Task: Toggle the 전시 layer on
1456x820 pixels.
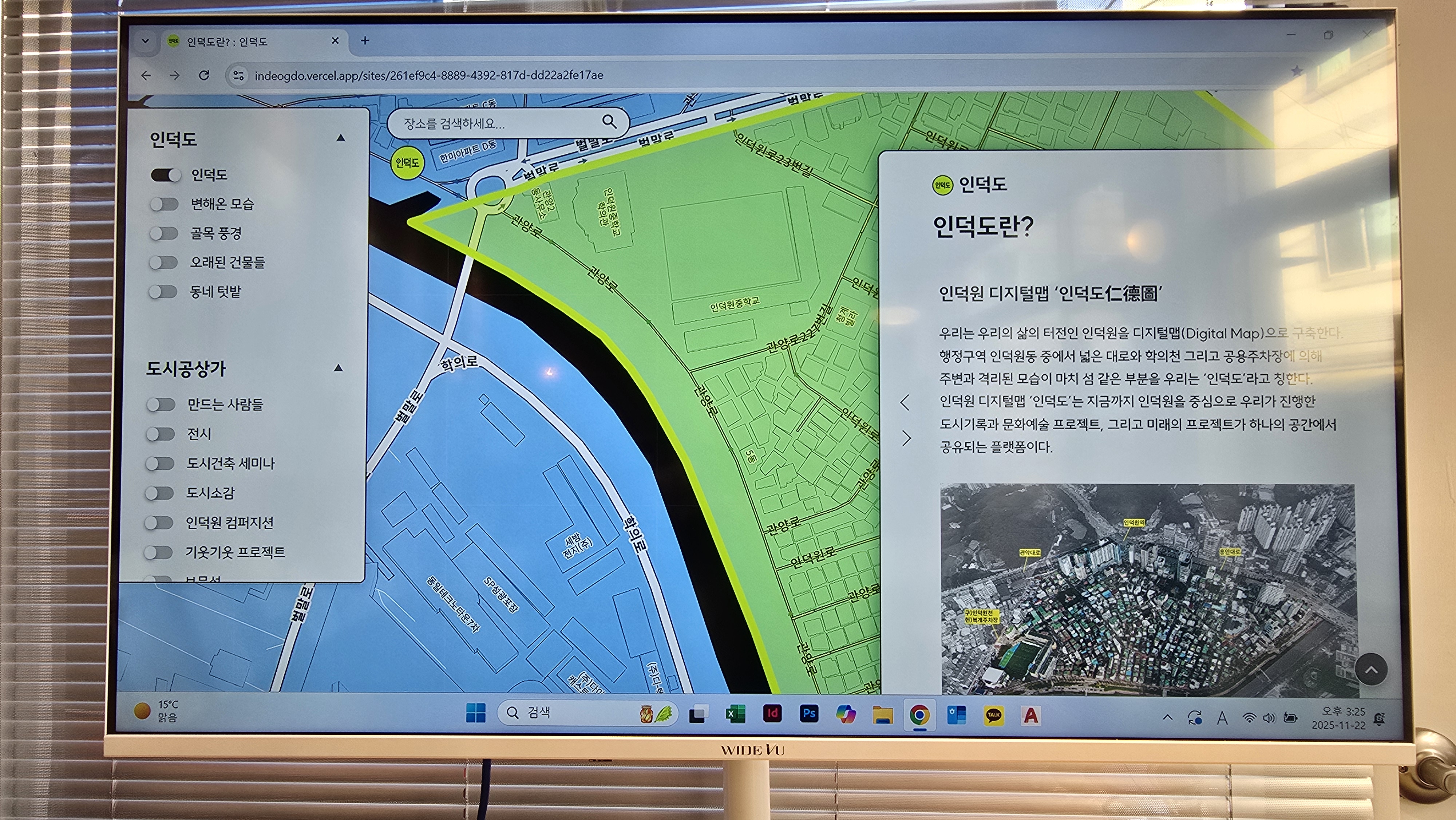Action: (x=161, y=434)
